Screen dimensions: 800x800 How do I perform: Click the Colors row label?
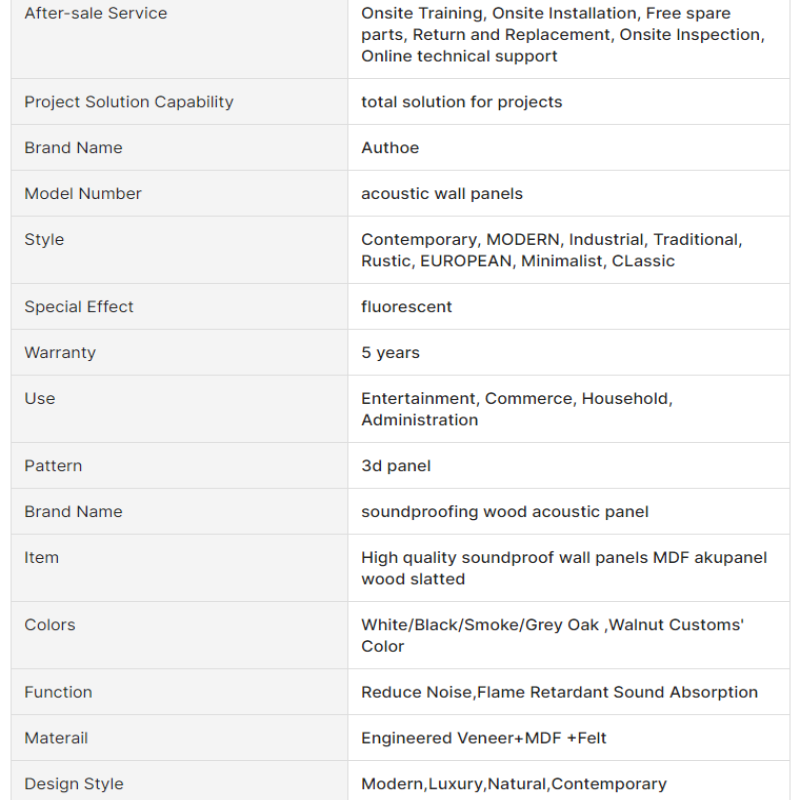pos(50,625)
